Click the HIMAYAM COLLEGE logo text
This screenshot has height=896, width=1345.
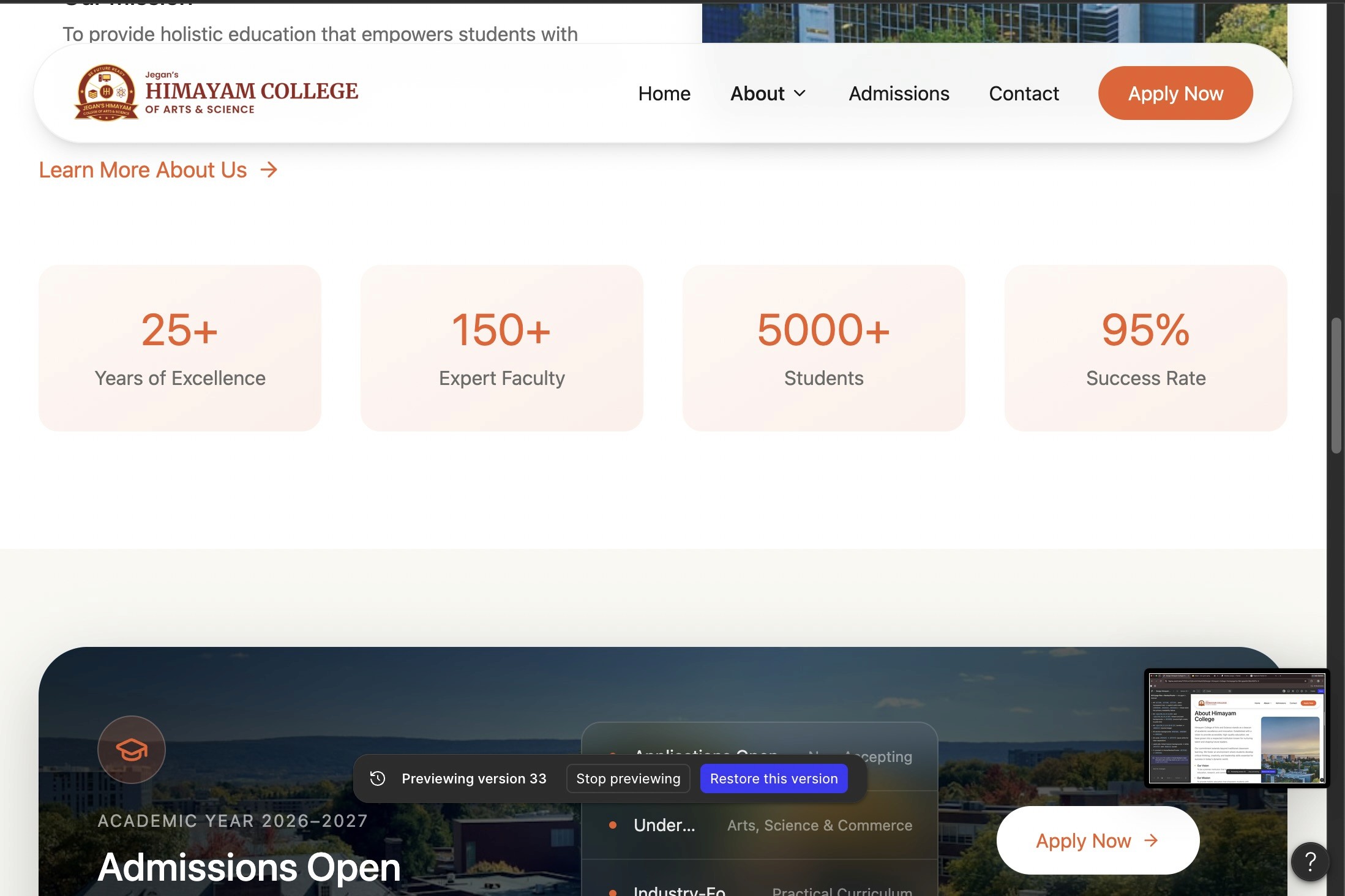252,92
